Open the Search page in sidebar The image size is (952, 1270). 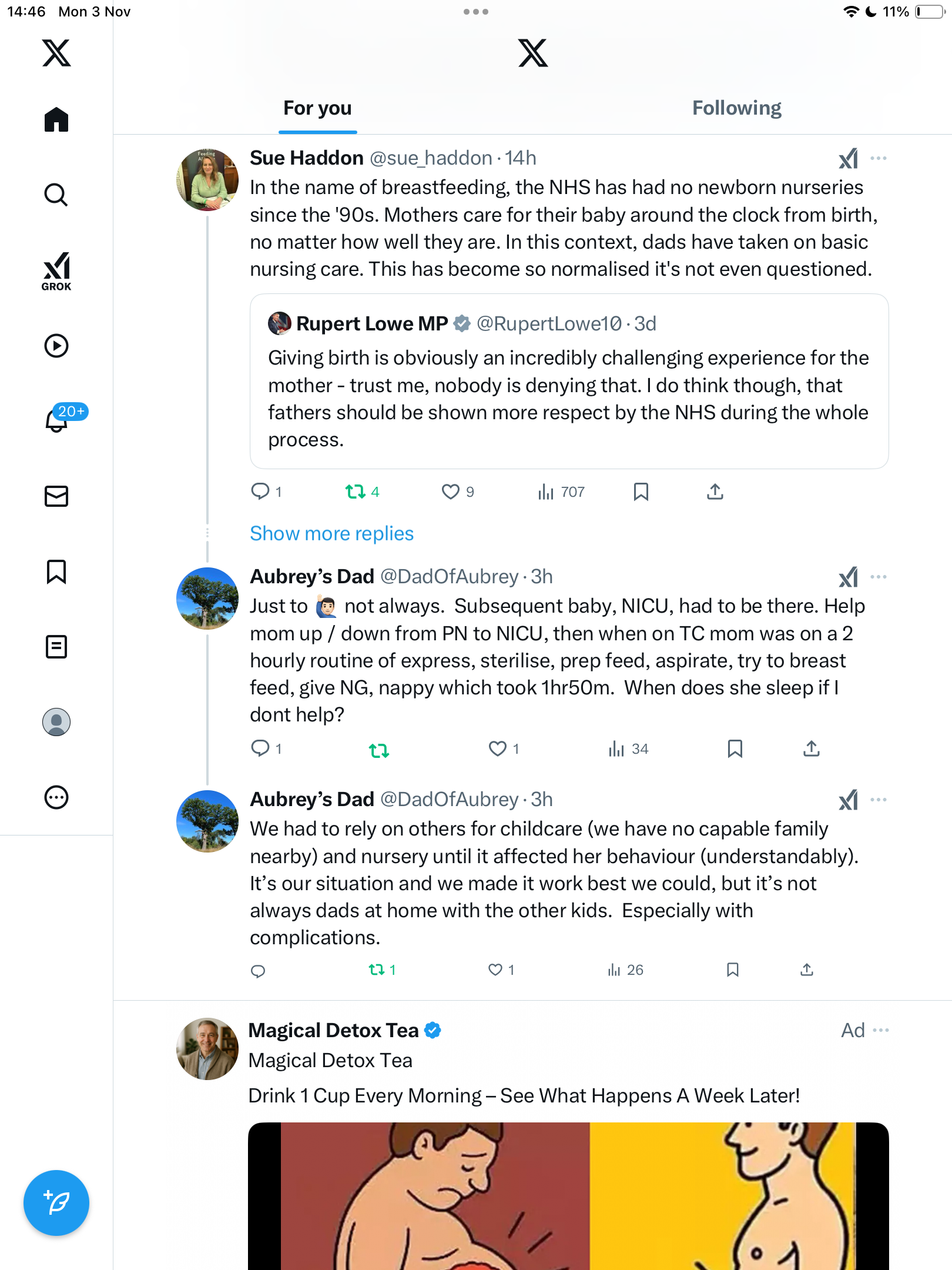(56, 195)
